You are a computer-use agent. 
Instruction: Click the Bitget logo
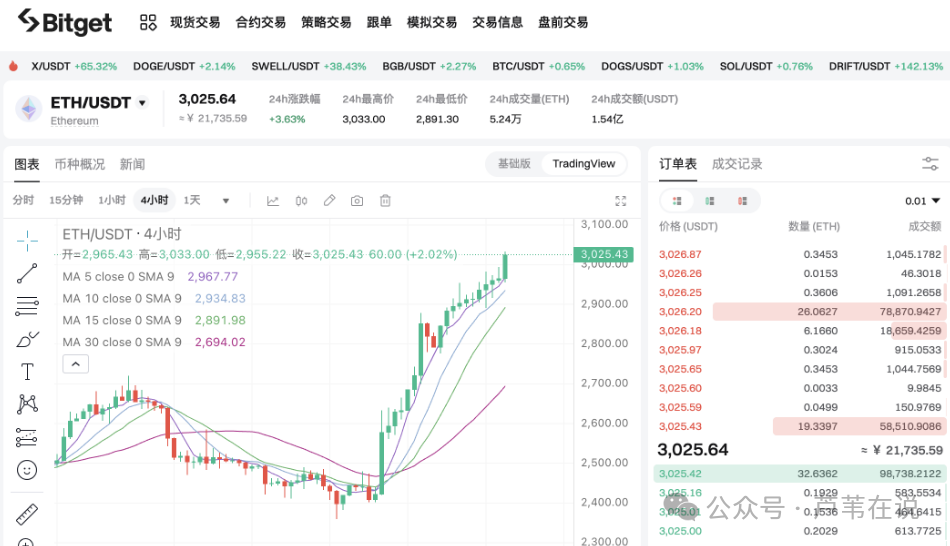[x=64, y=22]
